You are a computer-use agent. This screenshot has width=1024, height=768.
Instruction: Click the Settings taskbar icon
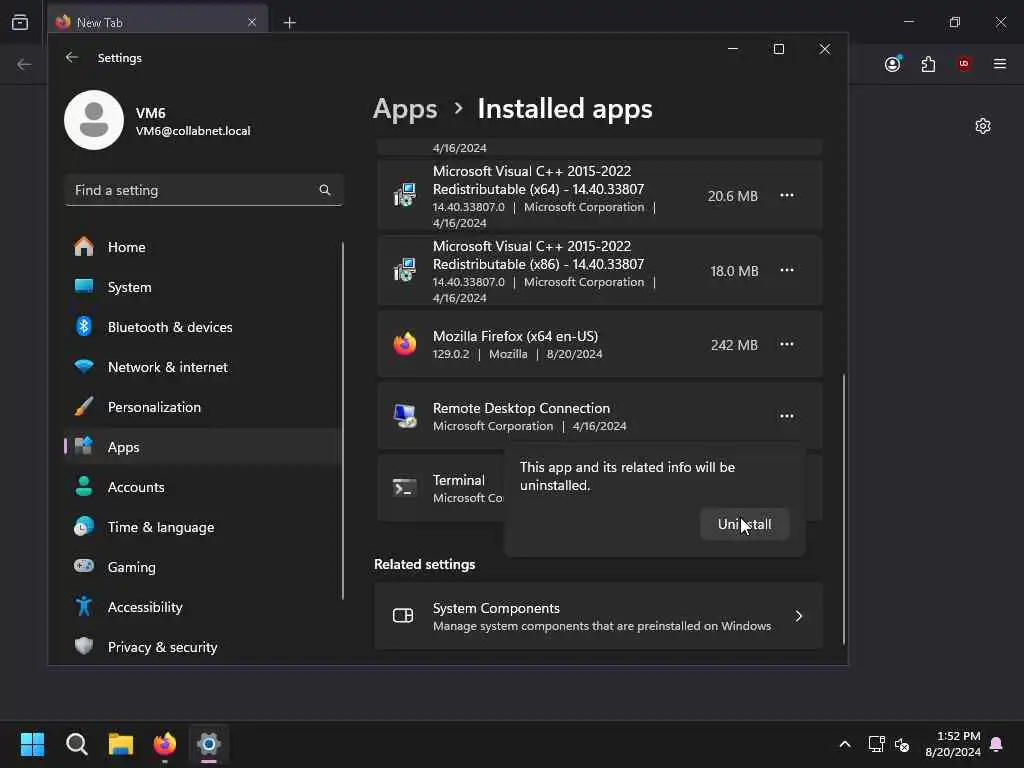click(x=209, y=744)
